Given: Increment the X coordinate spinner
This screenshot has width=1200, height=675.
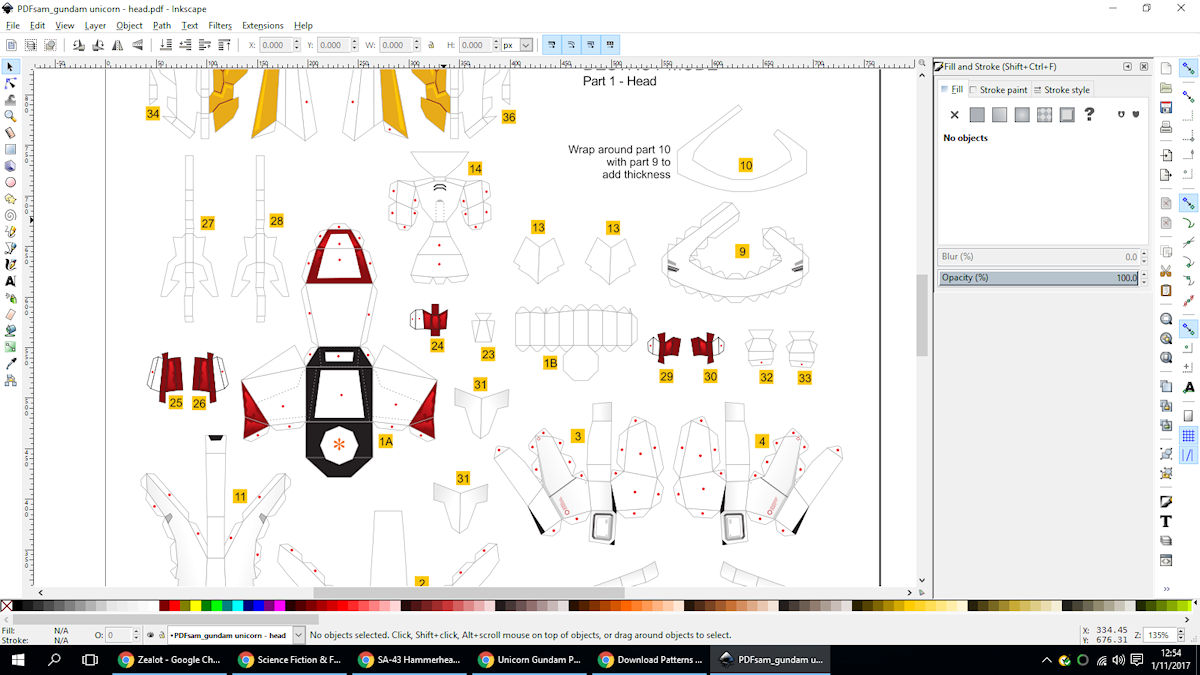Looking at the screenshot, I should 296,42.
